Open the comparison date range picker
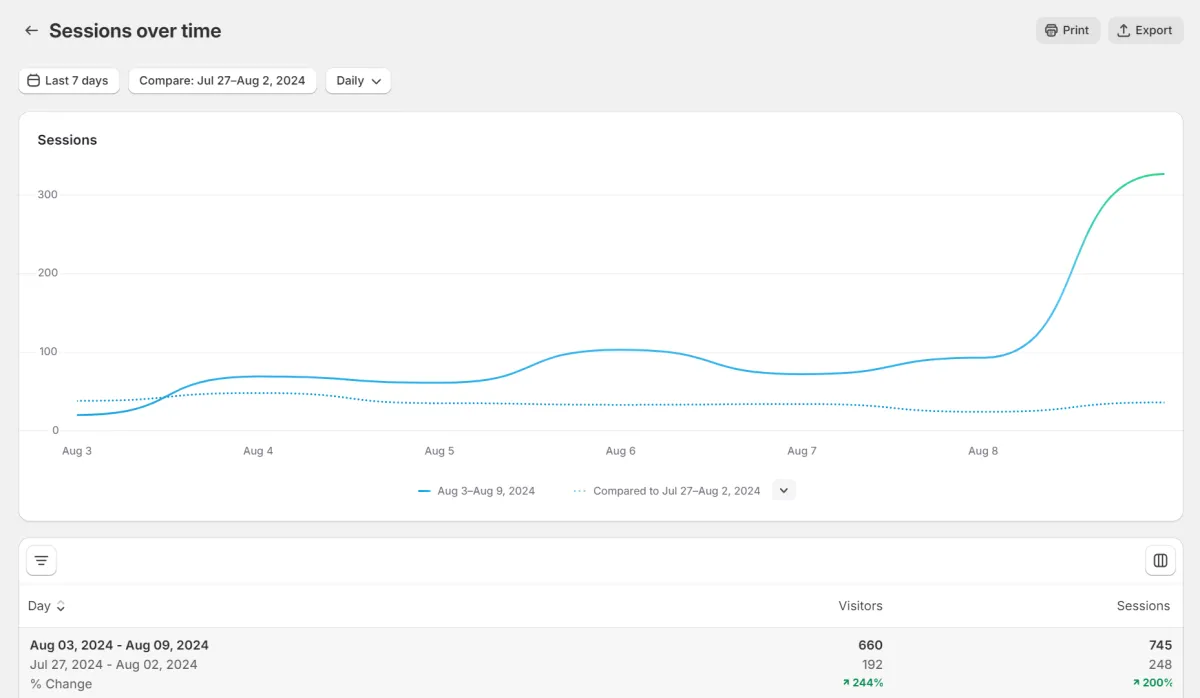 click(222, 81)
